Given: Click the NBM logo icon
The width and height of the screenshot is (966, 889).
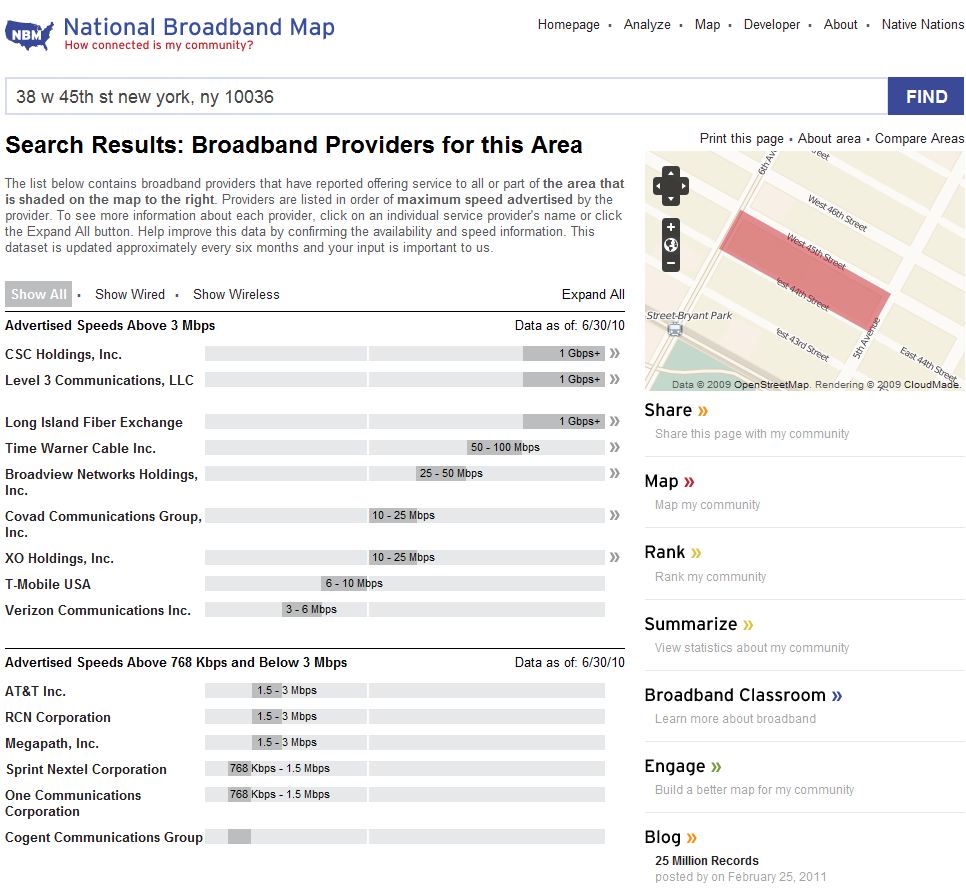Looking at the screenshot, I should click(27, 30).
